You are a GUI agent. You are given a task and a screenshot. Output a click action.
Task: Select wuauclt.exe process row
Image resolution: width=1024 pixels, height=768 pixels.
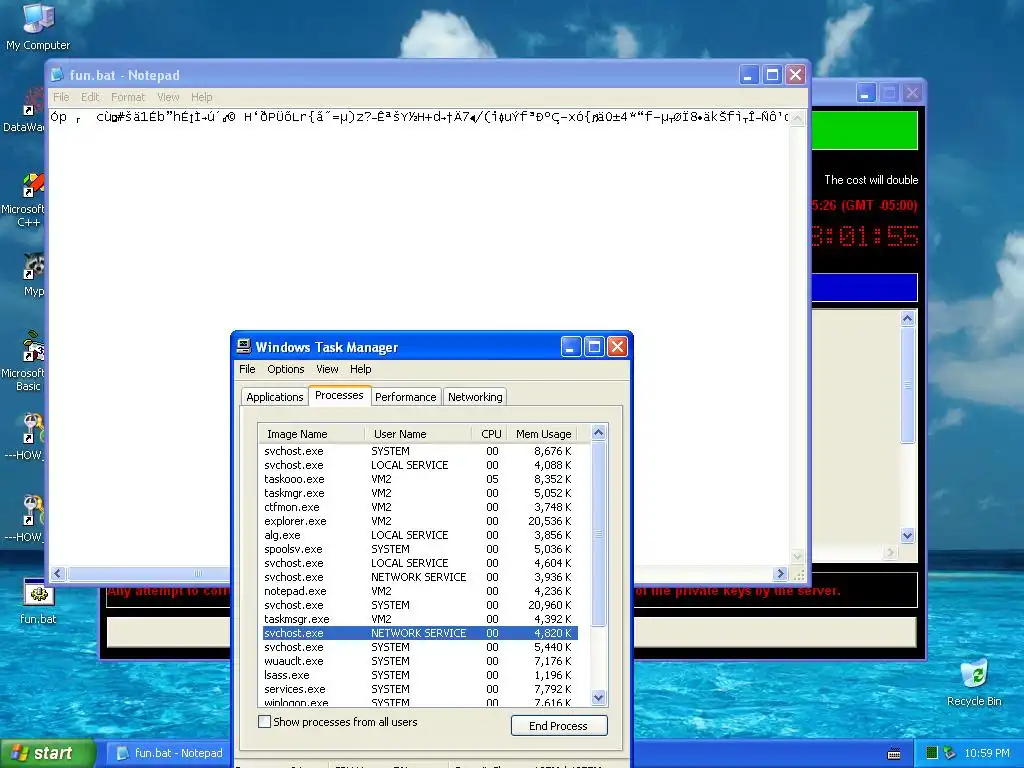pos(420,661)
